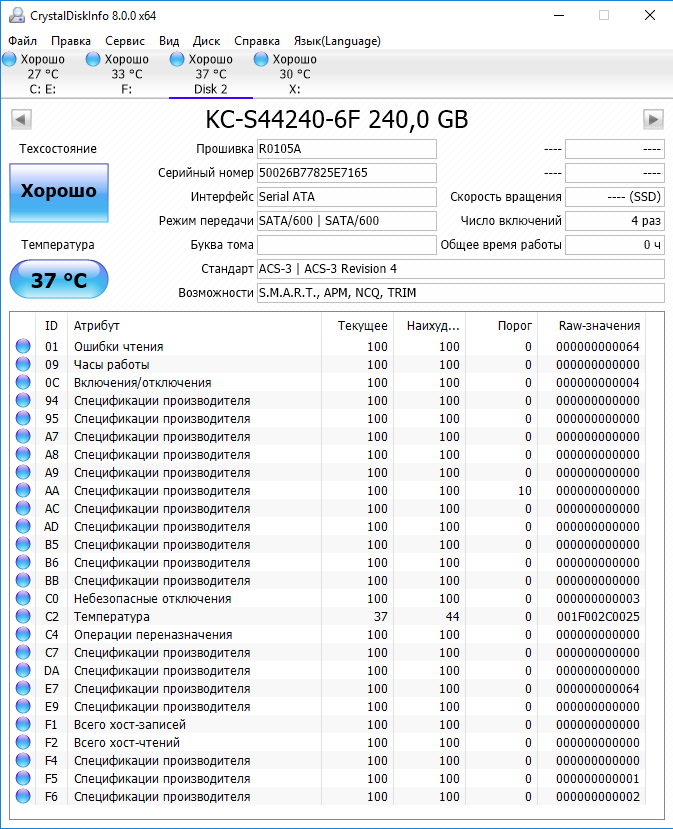Image resolution: width=673 pixels, height=829 pixels.
Task: Click raw value 001F002C0025
Action: click(x=598, y=616)
